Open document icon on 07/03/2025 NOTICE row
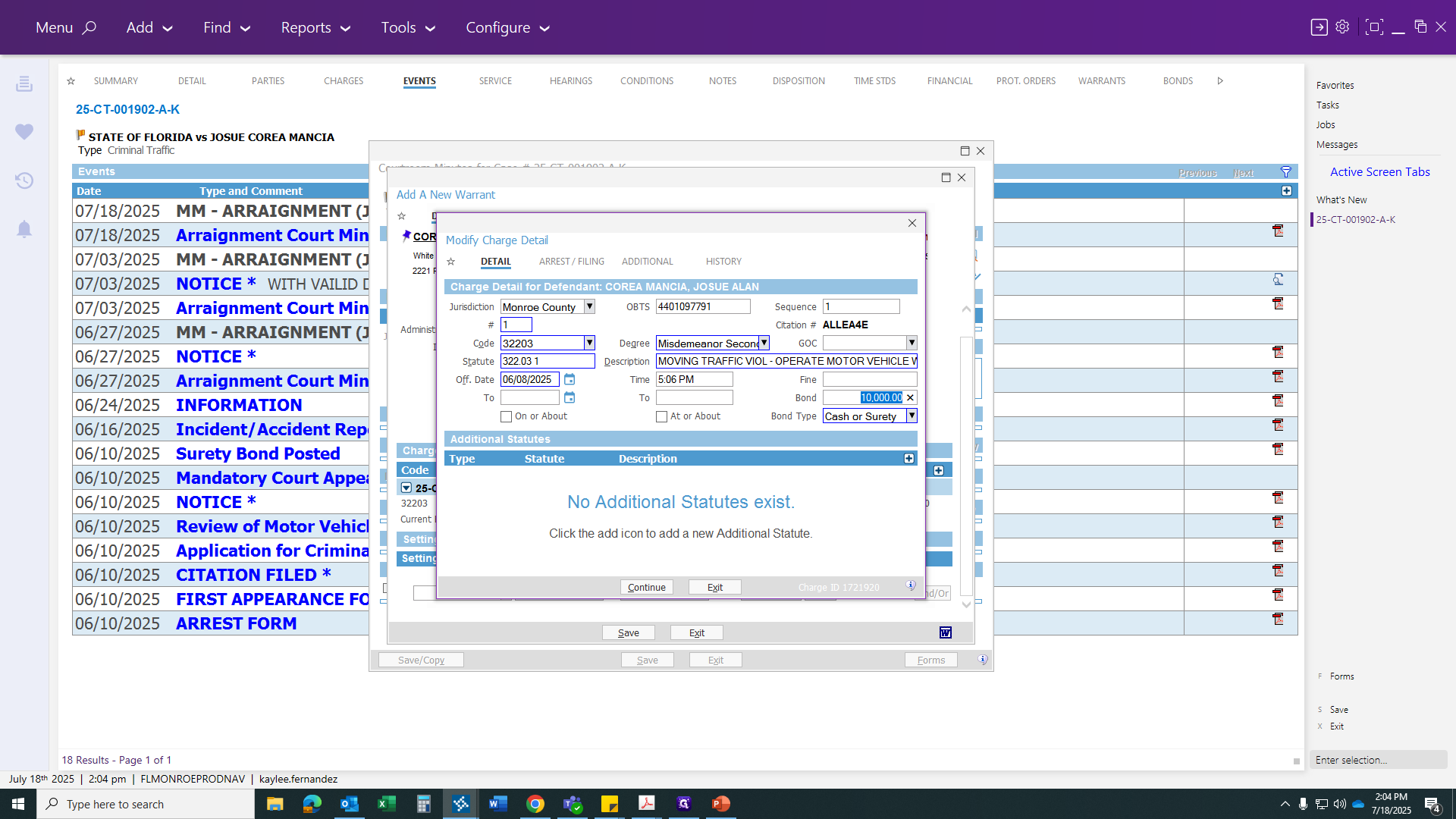Image resolution: width=1456 pixels, height=819 pixels. 1278,280
